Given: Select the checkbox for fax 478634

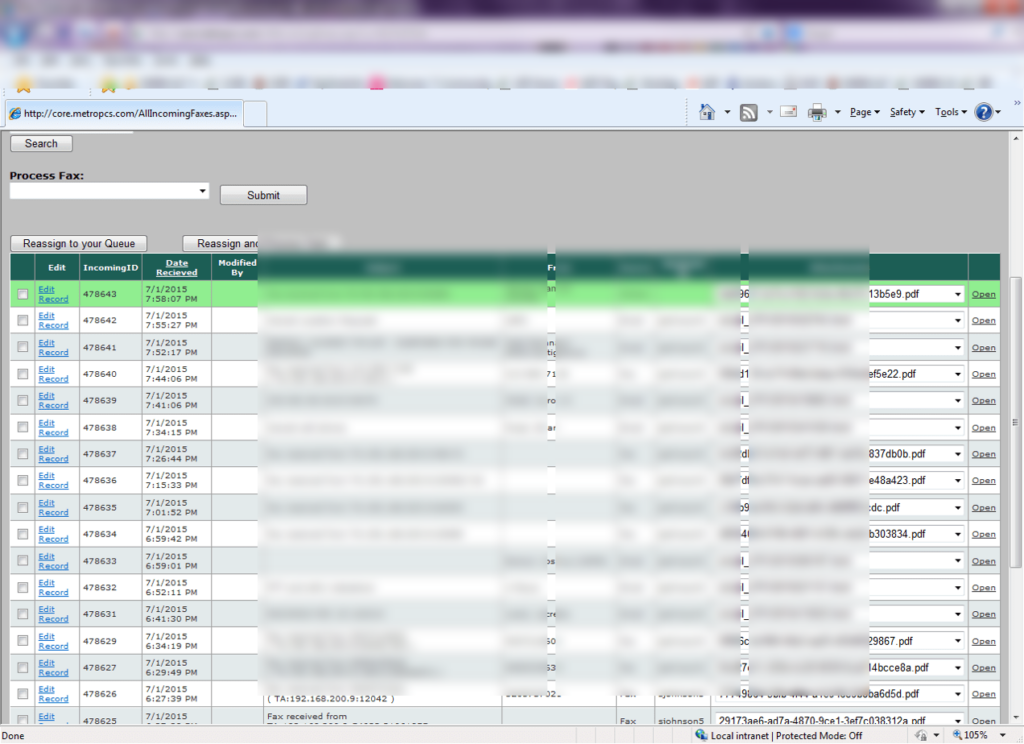Looking at the screenshot, I should point(23,534).
